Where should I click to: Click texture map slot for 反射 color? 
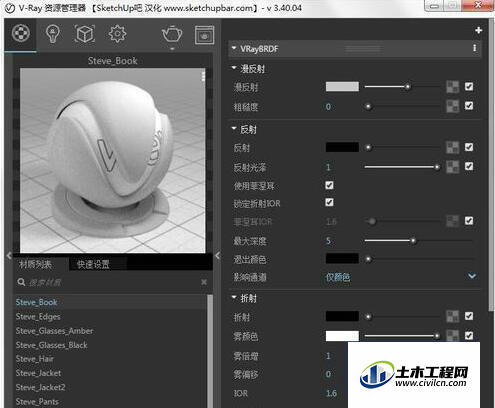tap(452, 147)
